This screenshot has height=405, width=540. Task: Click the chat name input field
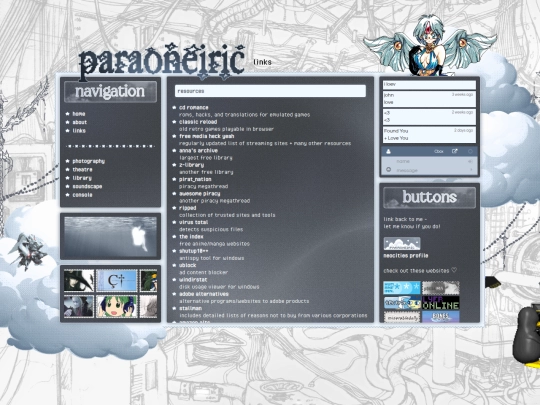click(430, 161)
